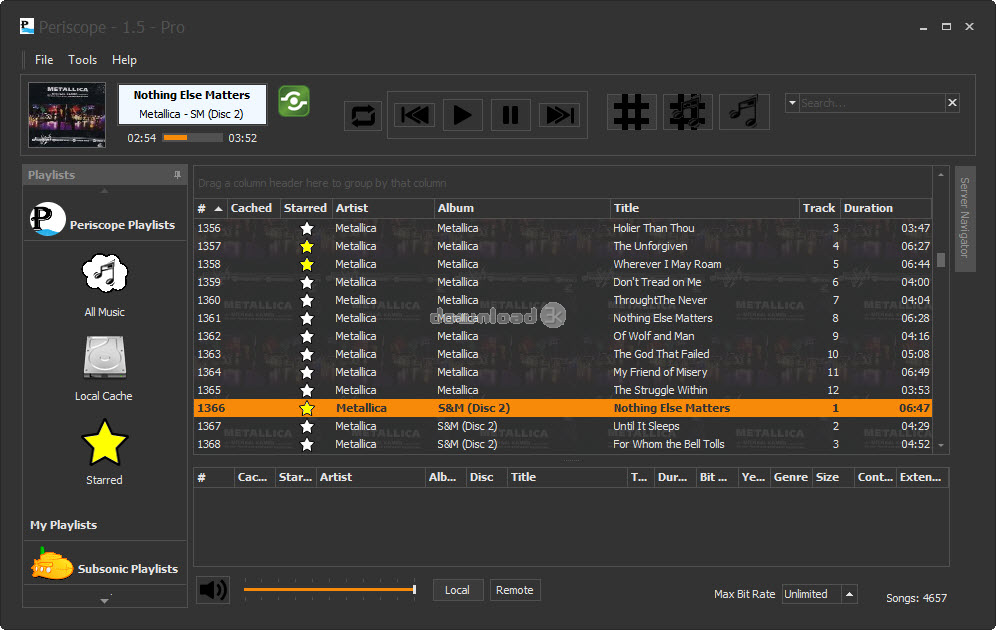Click into the Search field

(872, 103)
